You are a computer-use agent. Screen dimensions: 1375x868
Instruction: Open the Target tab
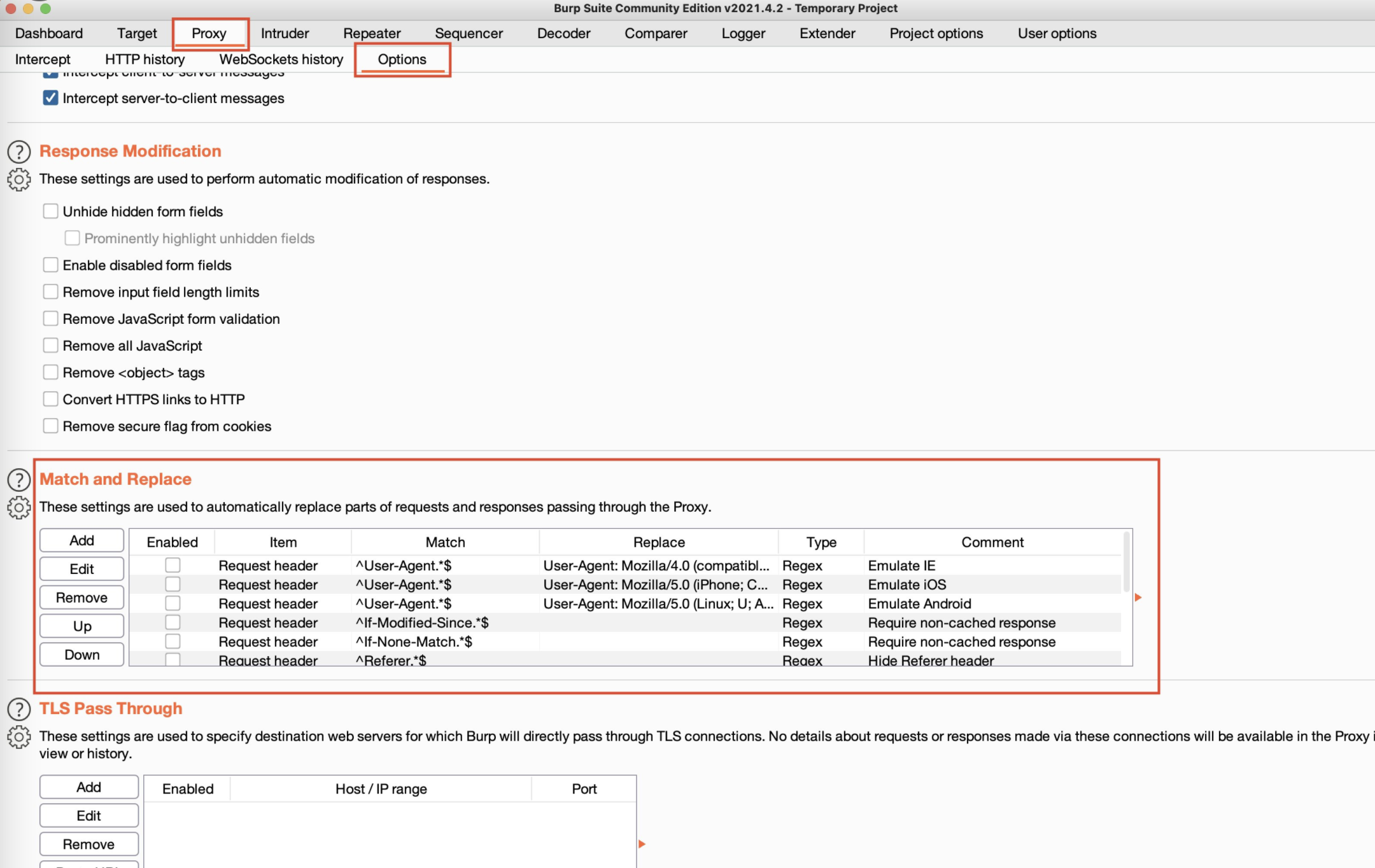pyautogui.click(x=137, y=33)
